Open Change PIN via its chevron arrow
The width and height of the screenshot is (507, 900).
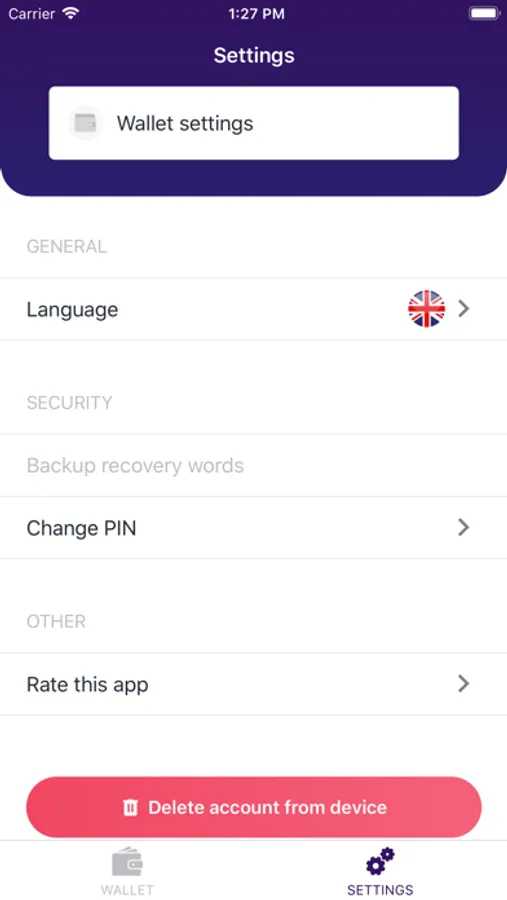click(463, 527)
